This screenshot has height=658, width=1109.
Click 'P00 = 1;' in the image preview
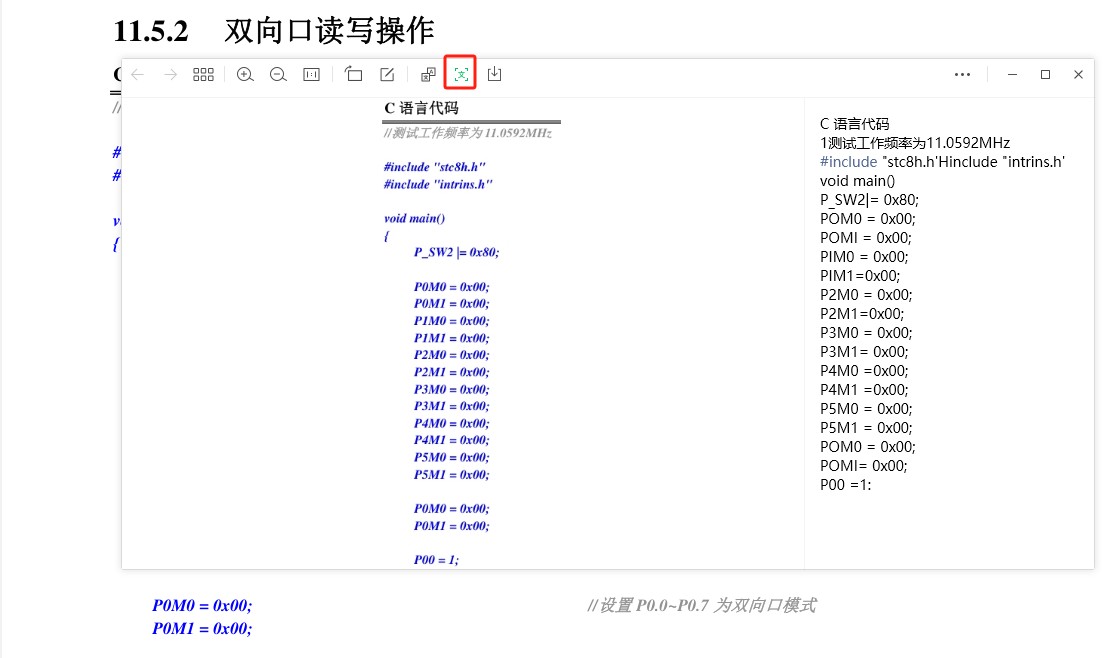click(x=436, y=560)
